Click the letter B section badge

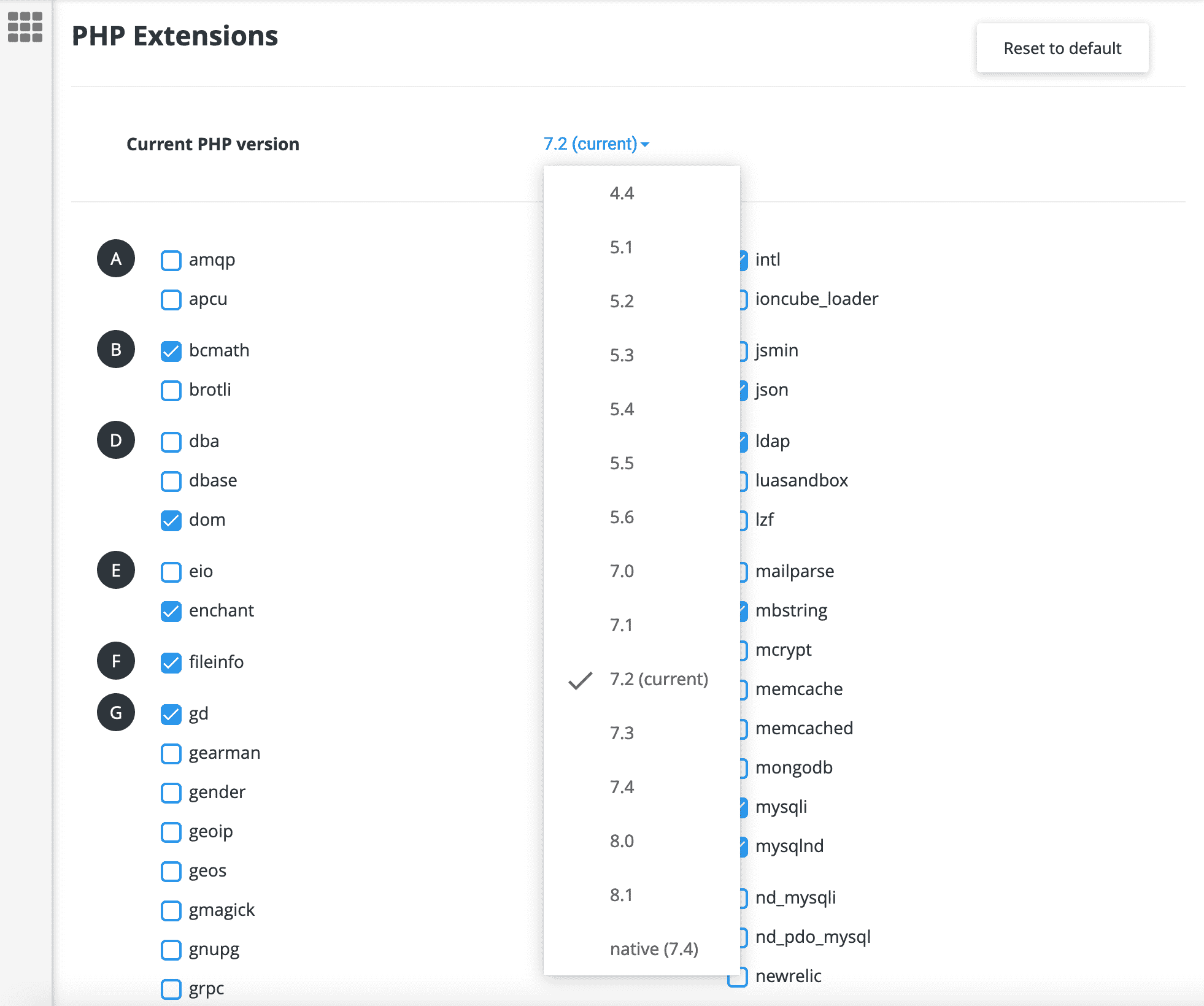point(116,349)
